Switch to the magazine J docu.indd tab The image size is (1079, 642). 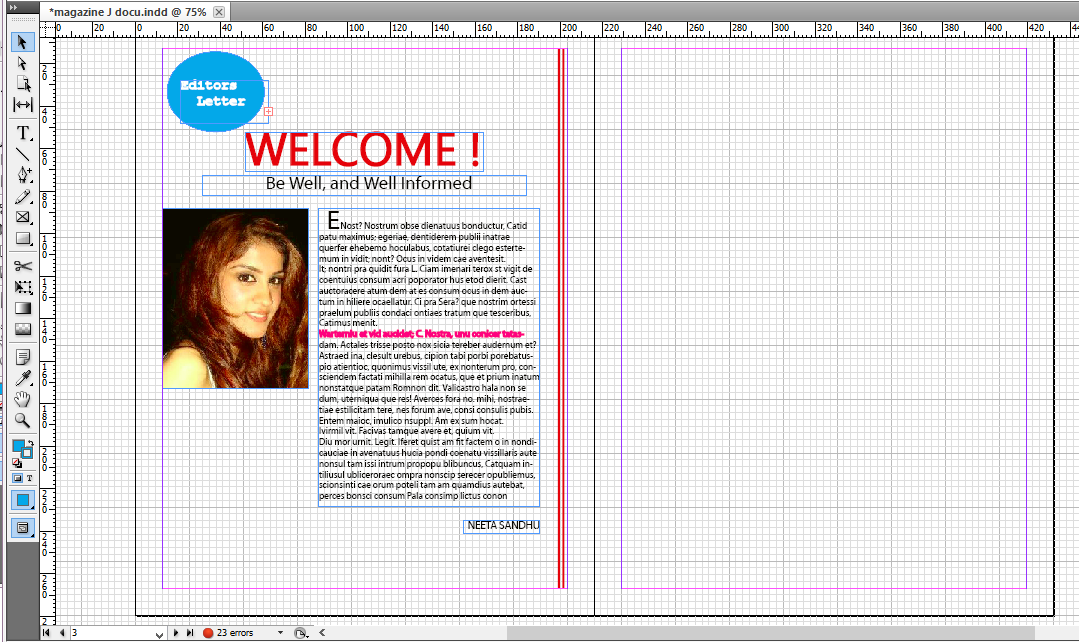(128, 12)
